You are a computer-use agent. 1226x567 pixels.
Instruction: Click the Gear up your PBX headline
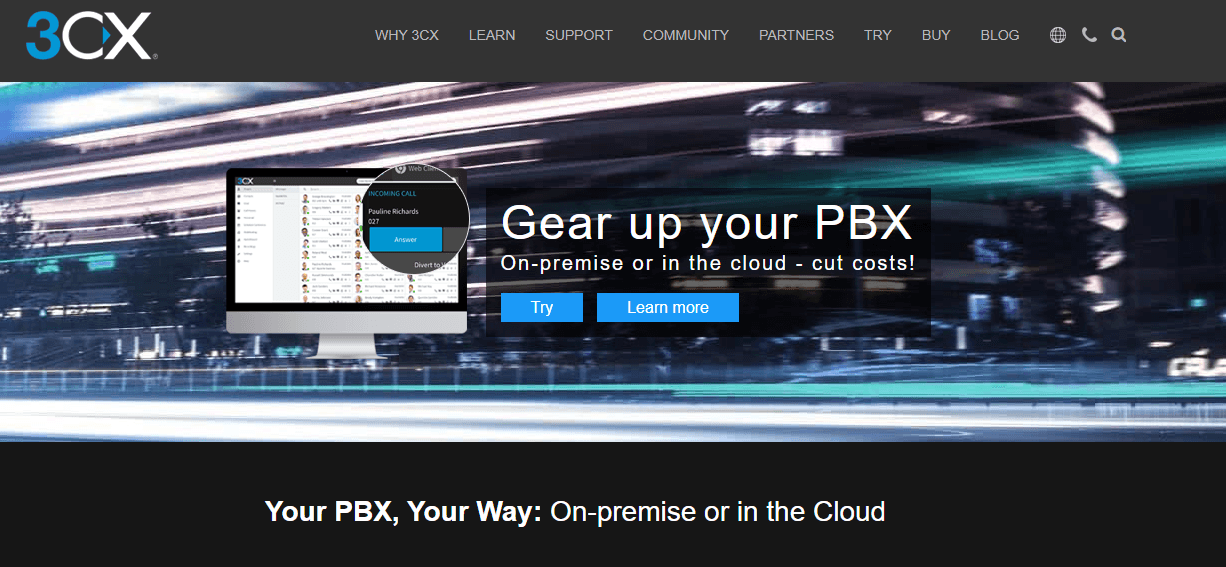[x=707, y=222]
